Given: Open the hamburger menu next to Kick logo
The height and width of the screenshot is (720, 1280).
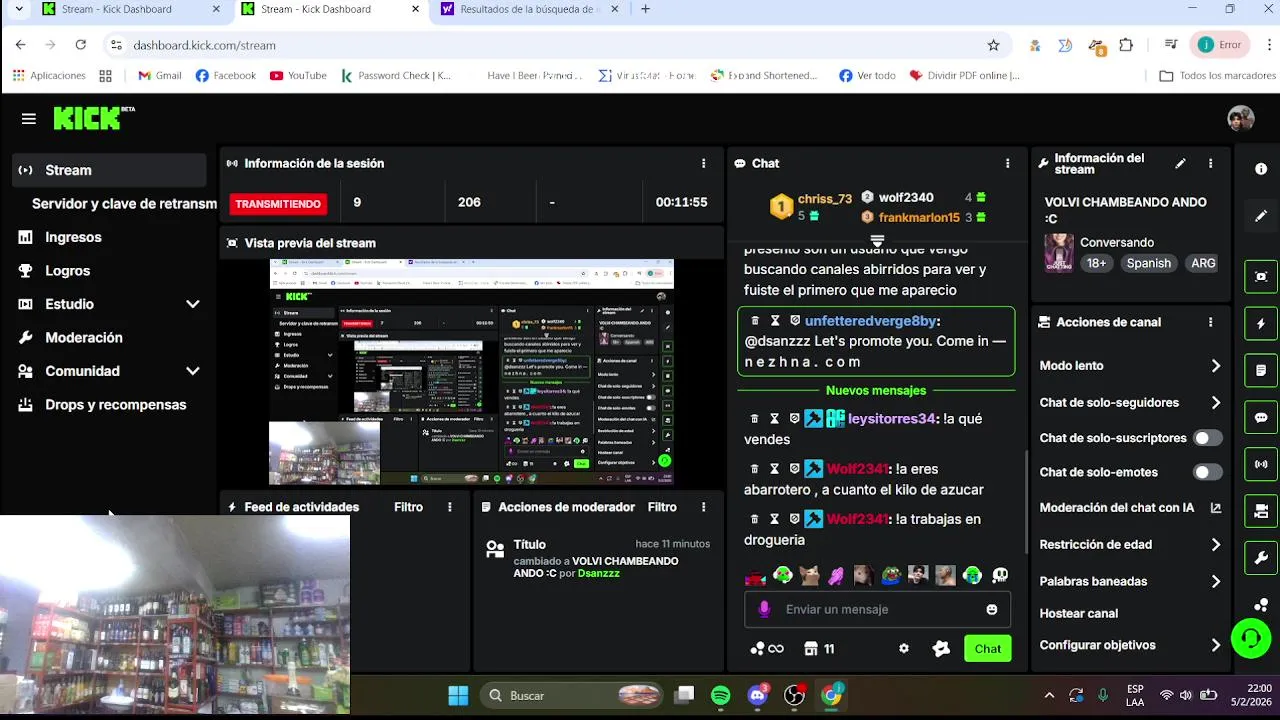Looking at the screenshot, I should (28, 119).
